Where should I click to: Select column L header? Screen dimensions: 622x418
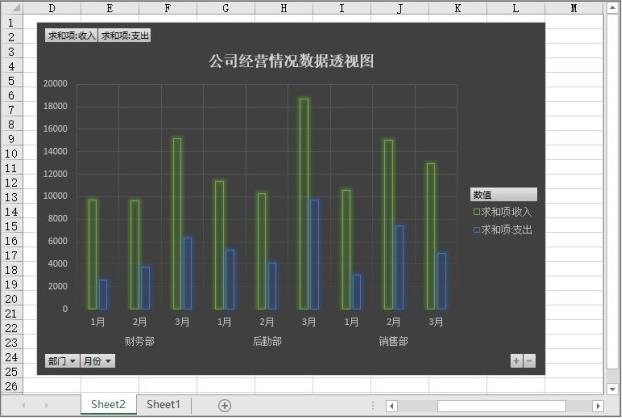[x=516, y=8]
